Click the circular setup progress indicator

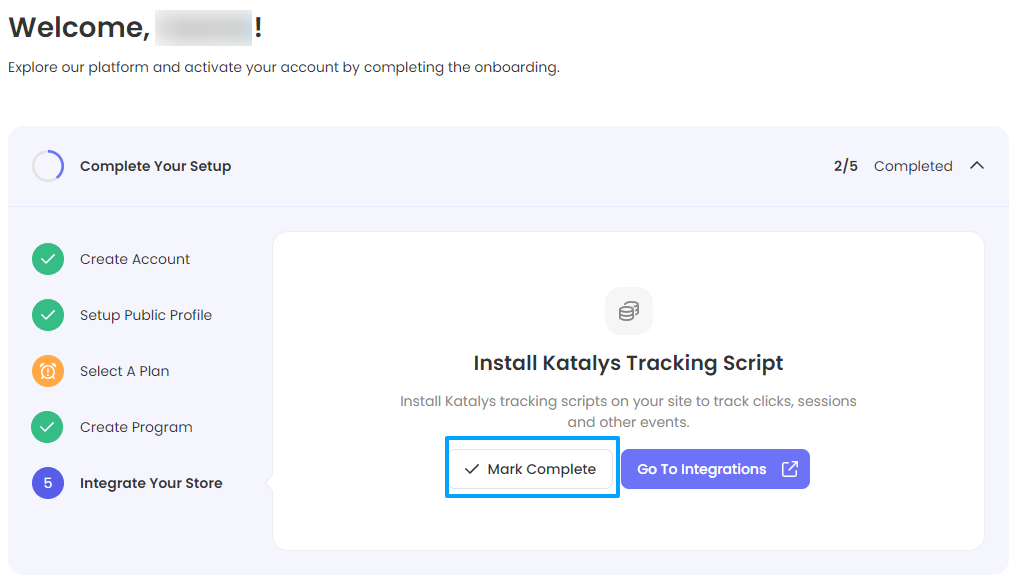(x=48, y=166)
